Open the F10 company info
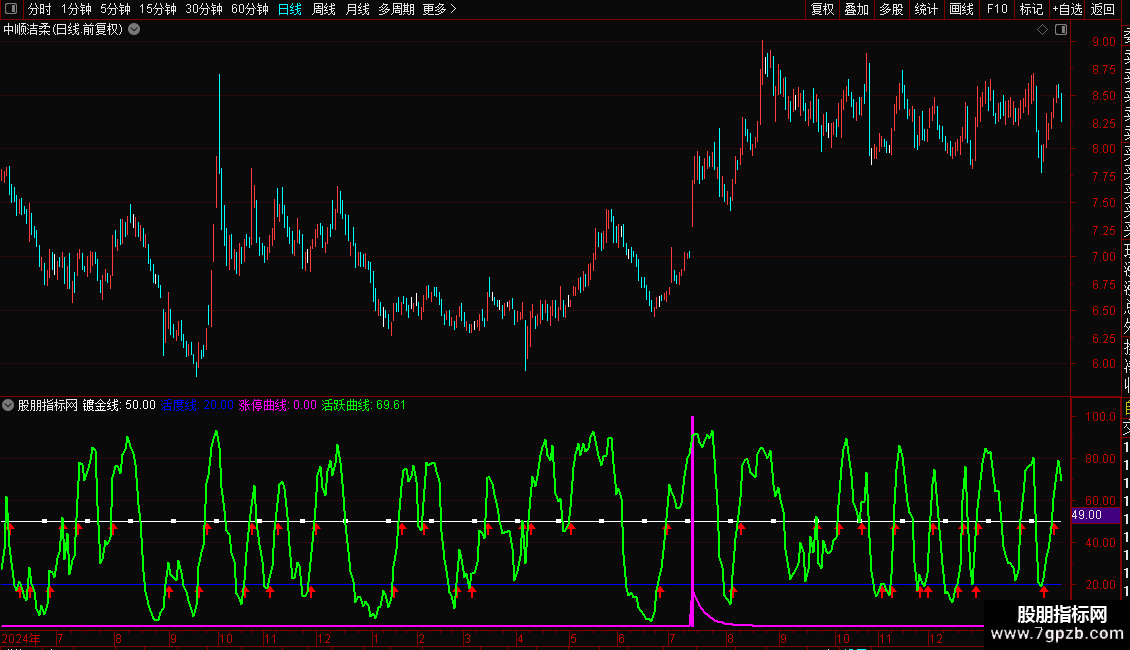The height and width of the screenshot is (650, 1130). 996,10
